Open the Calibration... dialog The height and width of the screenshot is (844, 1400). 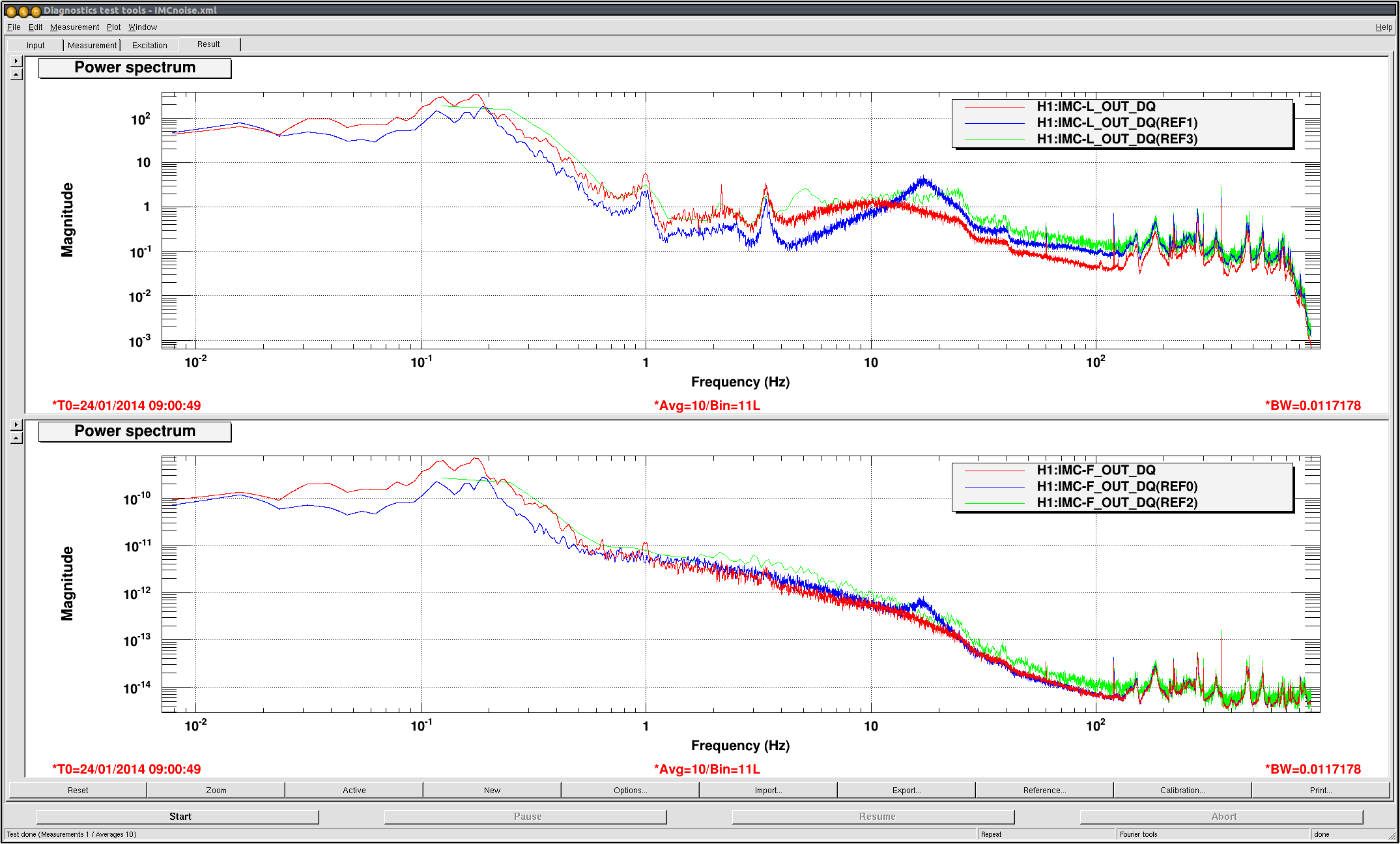[x=1182, y=791]
